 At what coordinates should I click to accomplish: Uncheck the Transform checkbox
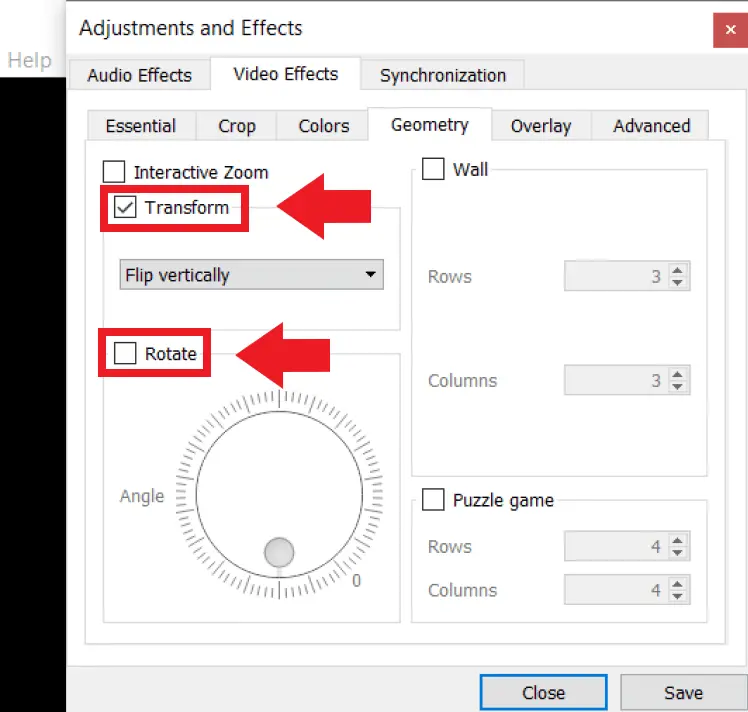coord(125,207)
